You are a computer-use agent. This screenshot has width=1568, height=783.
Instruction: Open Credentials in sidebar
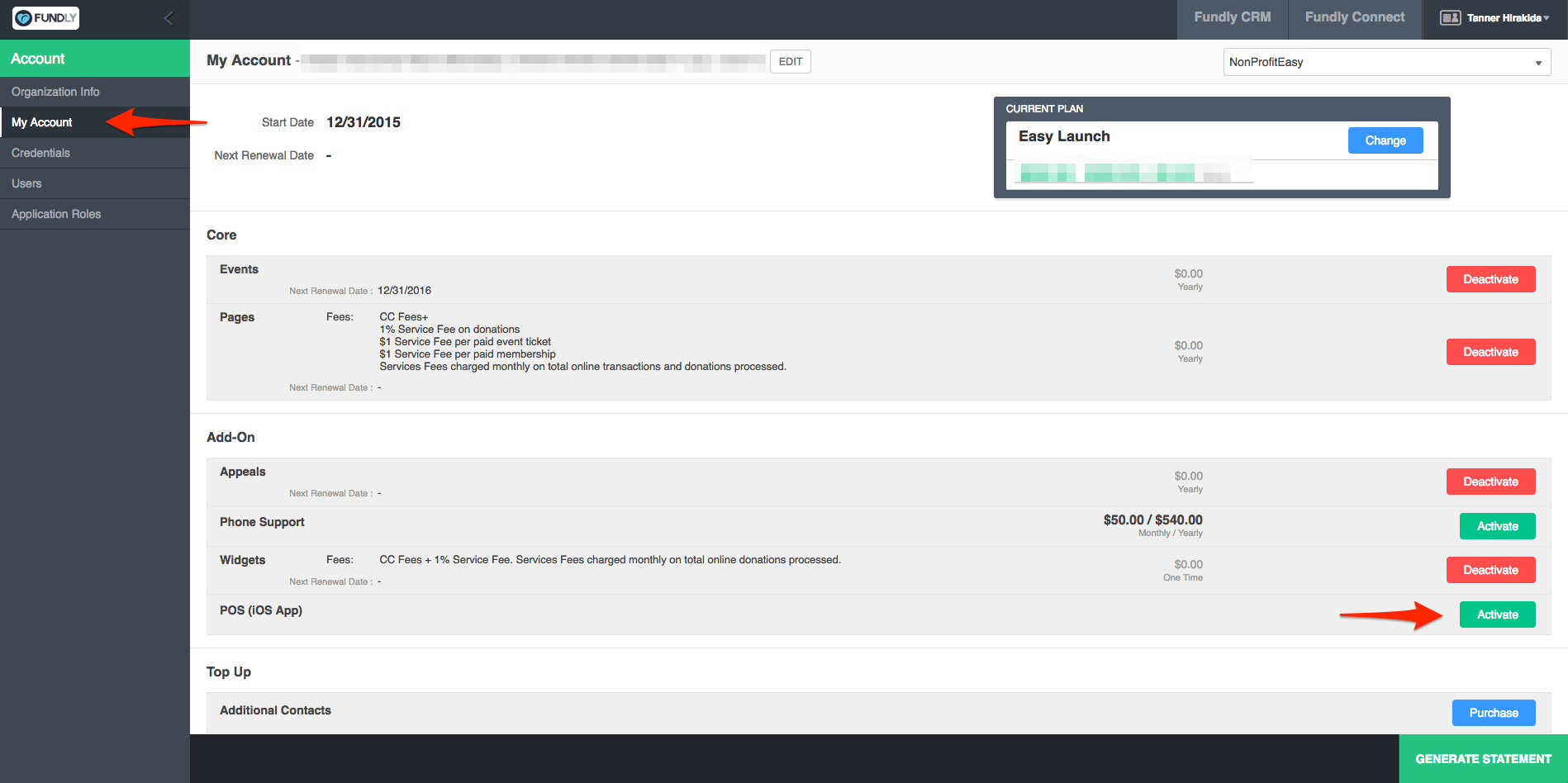(x=95, y=153)
